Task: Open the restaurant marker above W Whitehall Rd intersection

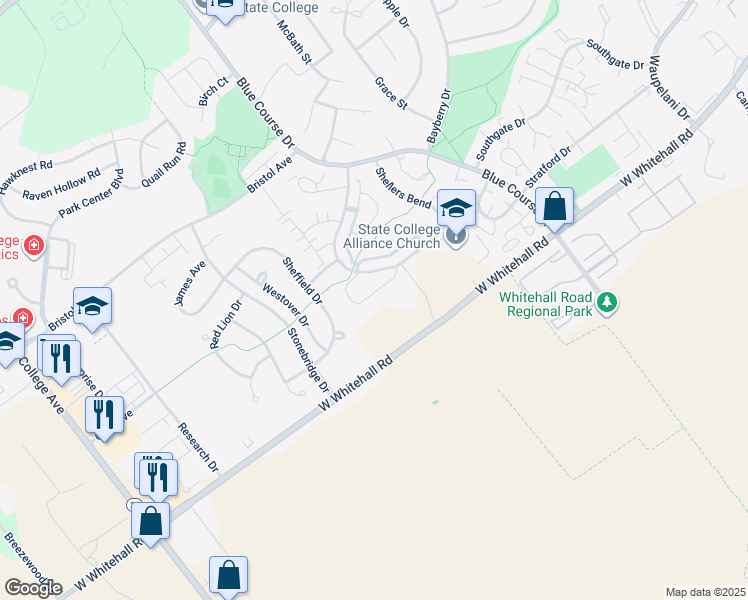Action: [x=158, y=478]
